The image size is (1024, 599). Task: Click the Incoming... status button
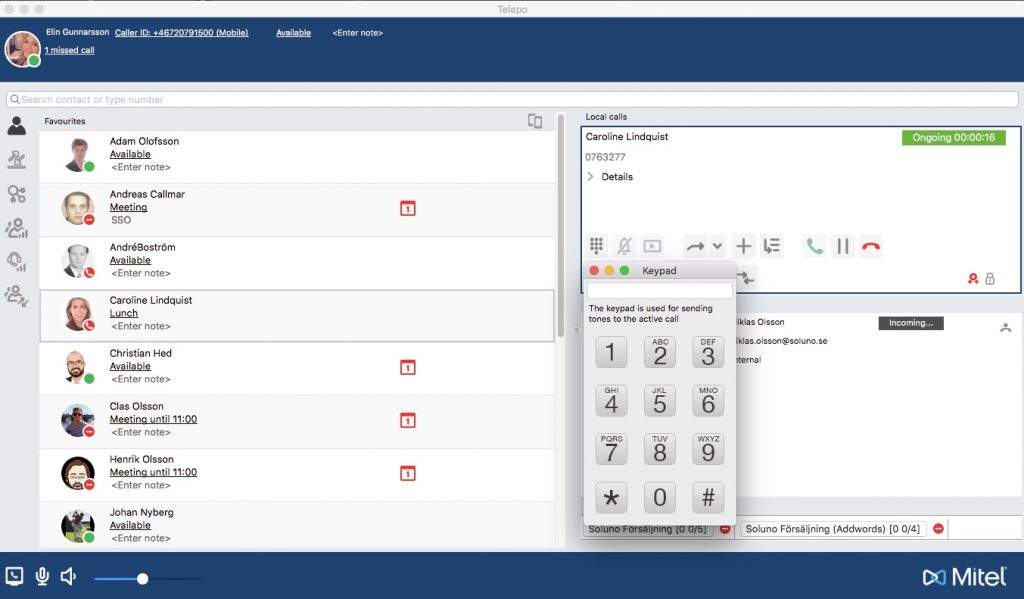pos(910,323)
